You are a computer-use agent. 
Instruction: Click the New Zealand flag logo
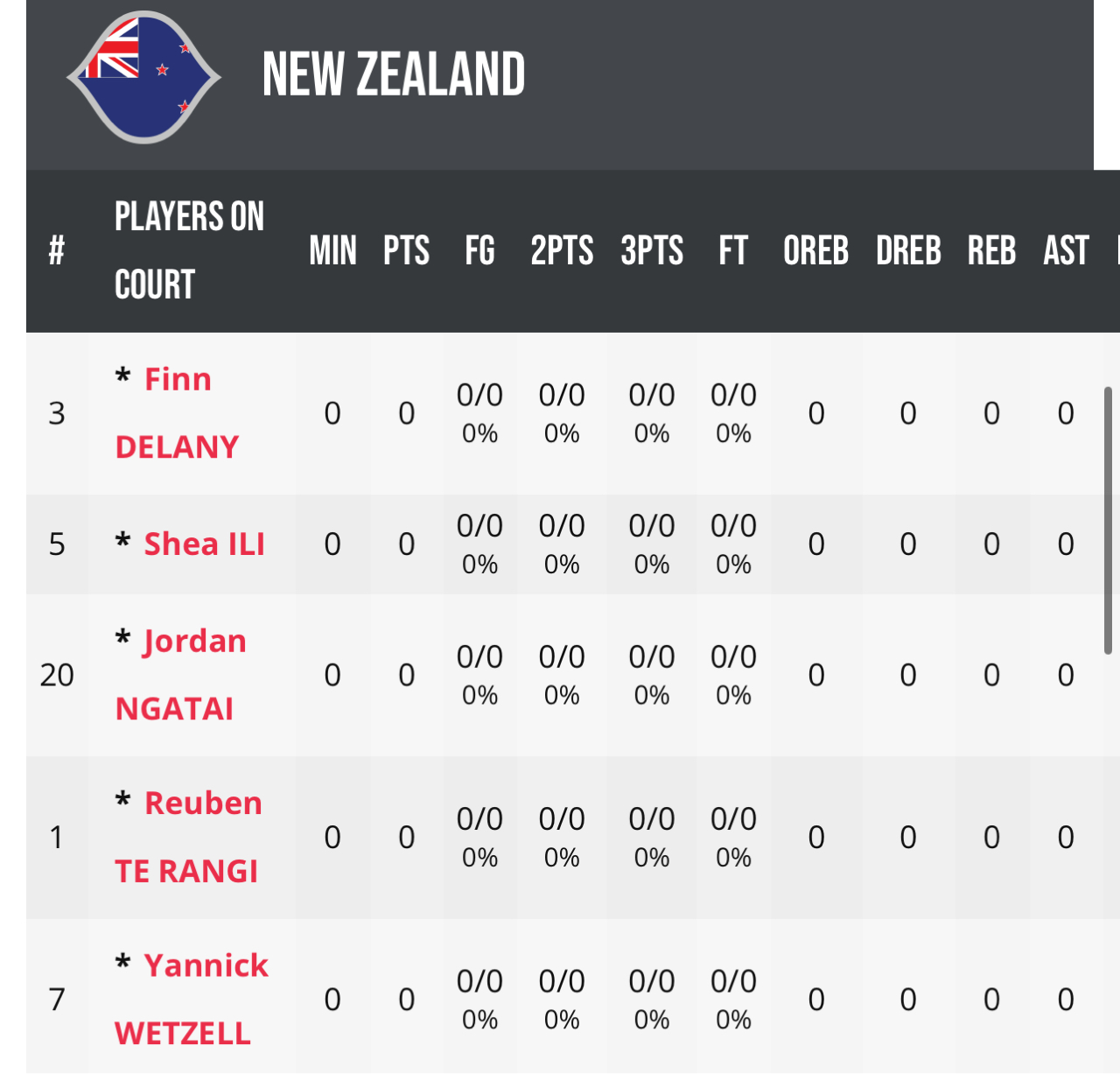143,77
